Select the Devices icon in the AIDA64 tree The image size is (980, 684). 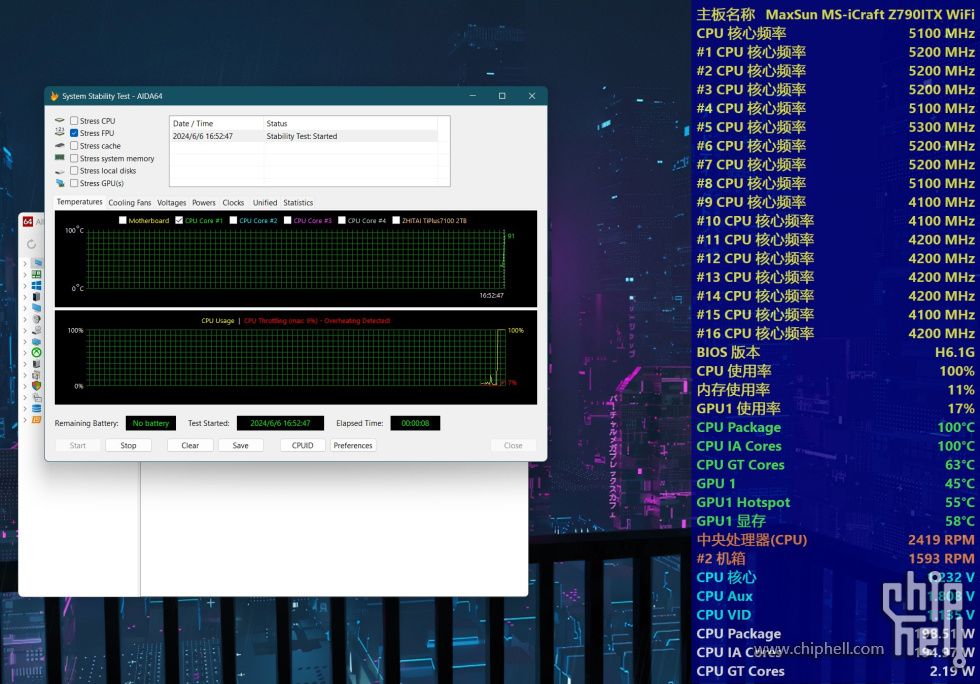pyautogui.click(x=37, y=364)
